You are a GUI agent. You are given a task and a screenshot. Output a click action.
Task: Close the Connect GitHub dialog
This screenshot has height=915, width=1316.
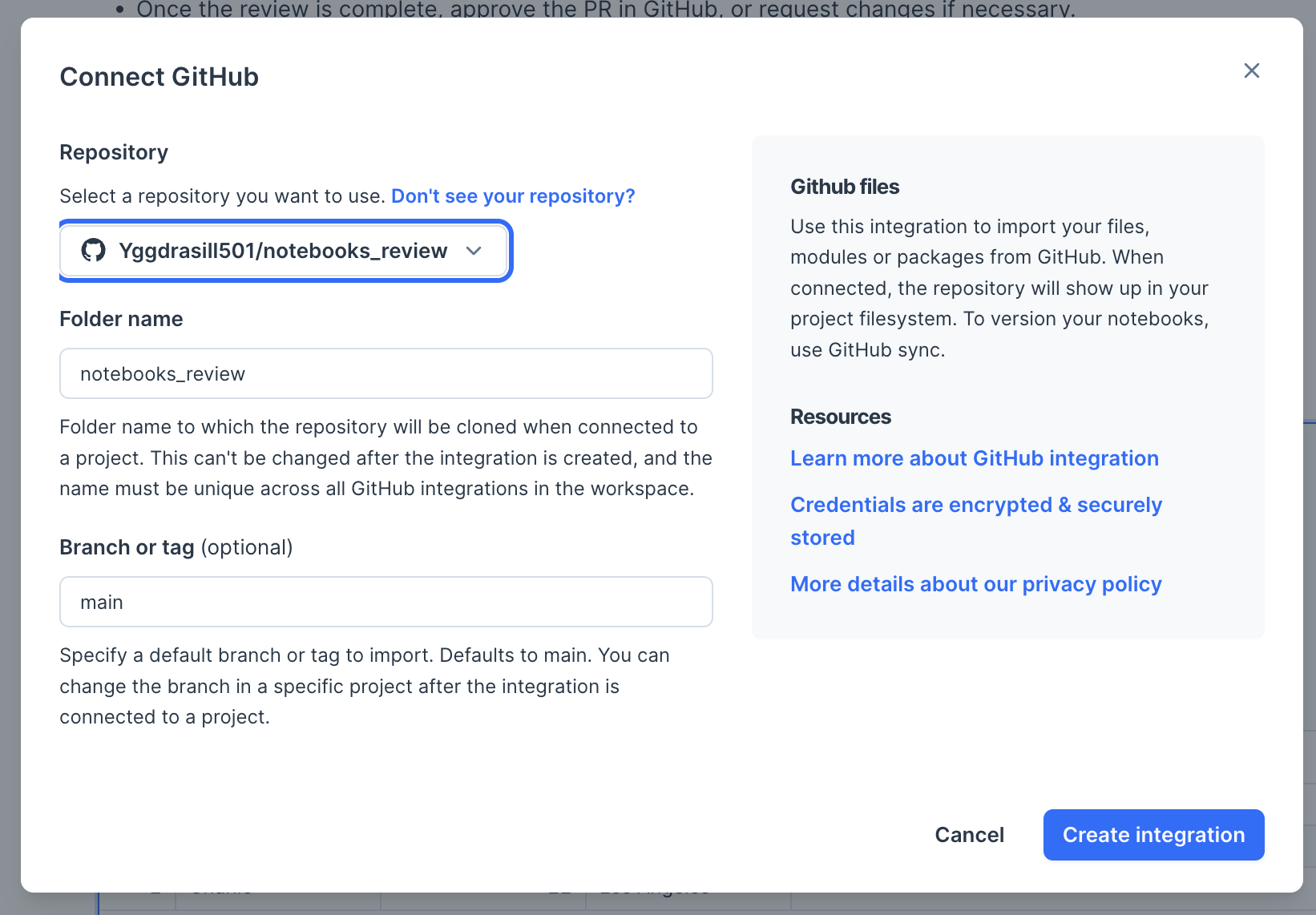[1251, 71]
